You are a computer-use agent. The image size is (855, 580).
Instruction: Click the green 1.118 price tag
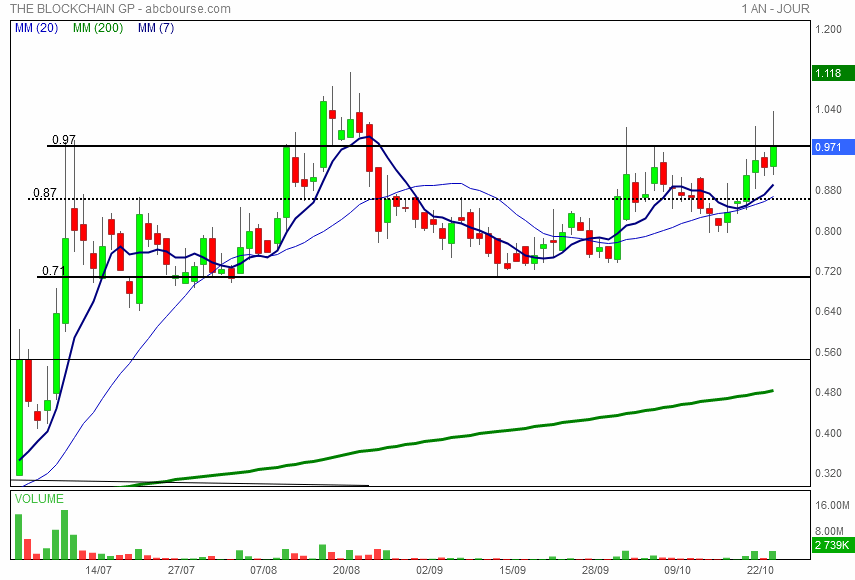click(833, 73)
